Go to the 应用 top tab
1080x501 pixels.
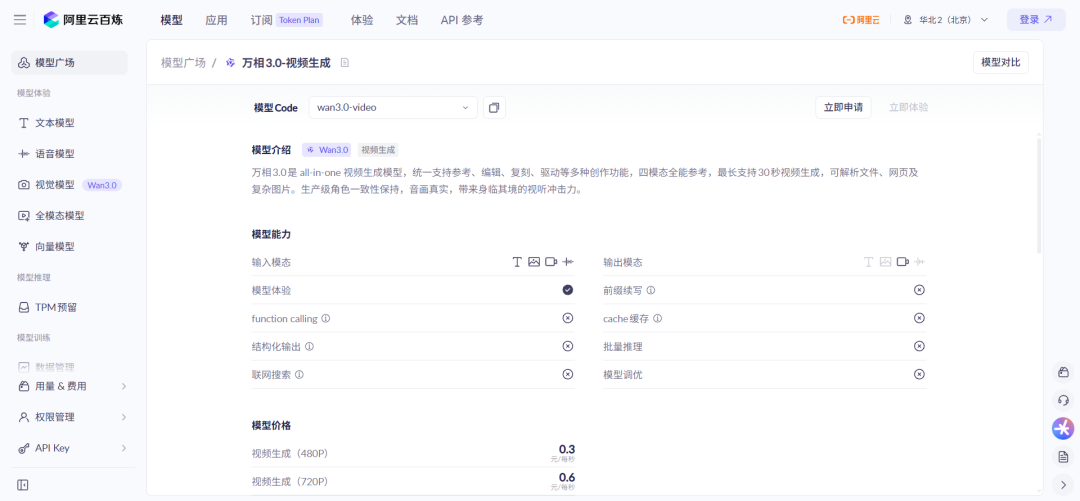[x=216, y=20]
